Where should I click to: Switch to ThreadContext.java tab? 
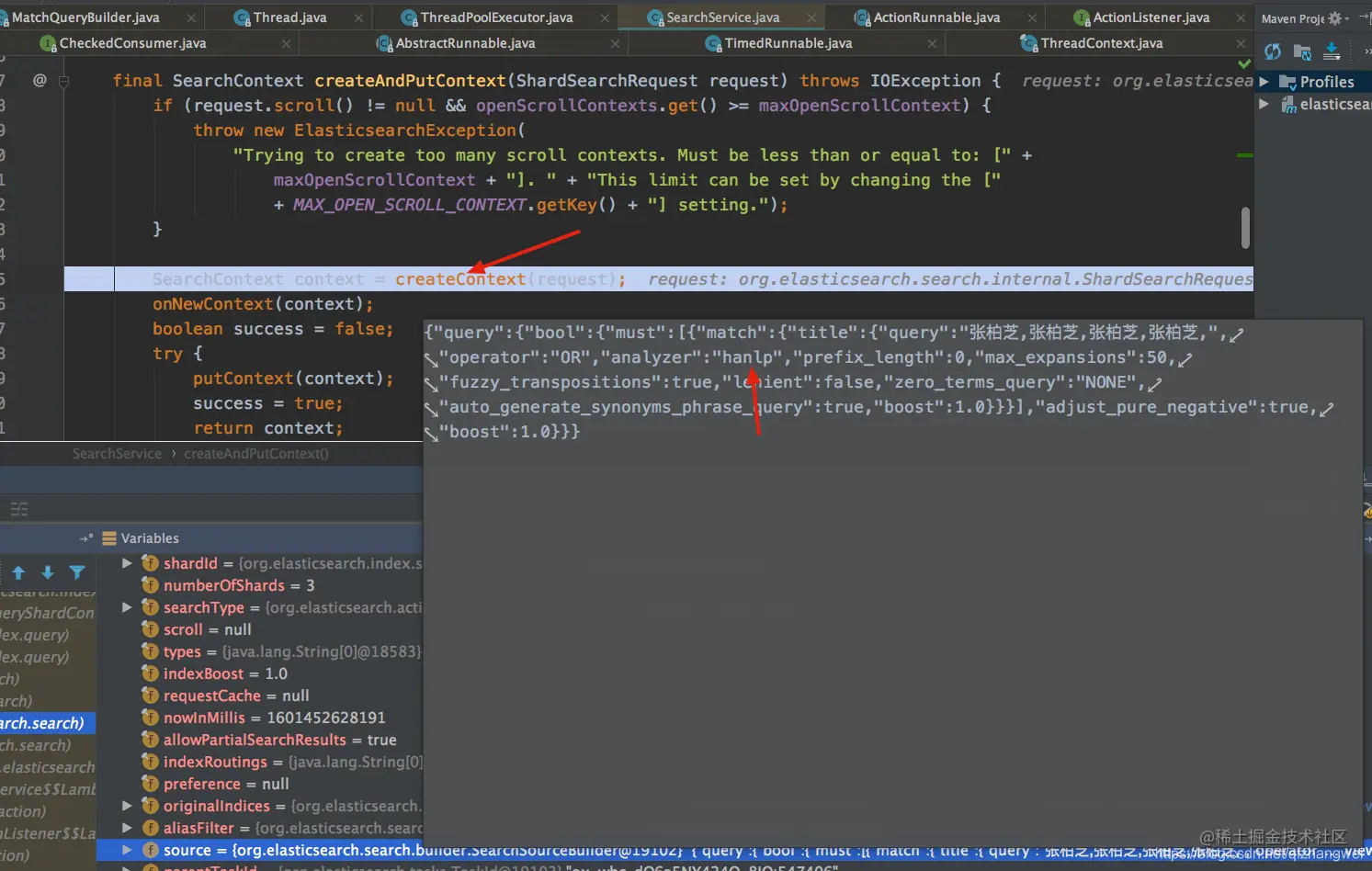(x=1101, y=43)
